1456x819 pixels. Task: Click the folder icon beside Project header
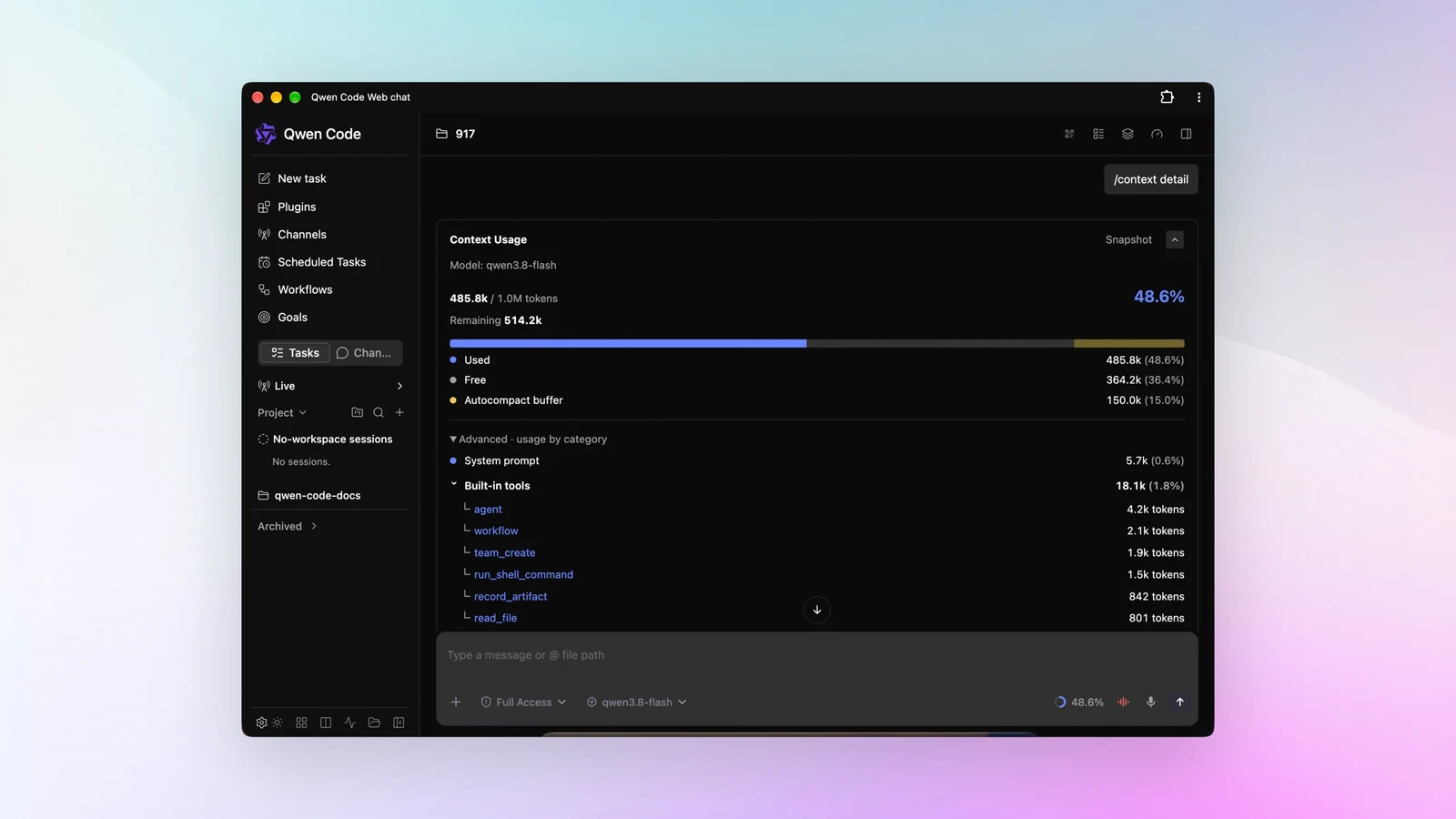[358, 412]
